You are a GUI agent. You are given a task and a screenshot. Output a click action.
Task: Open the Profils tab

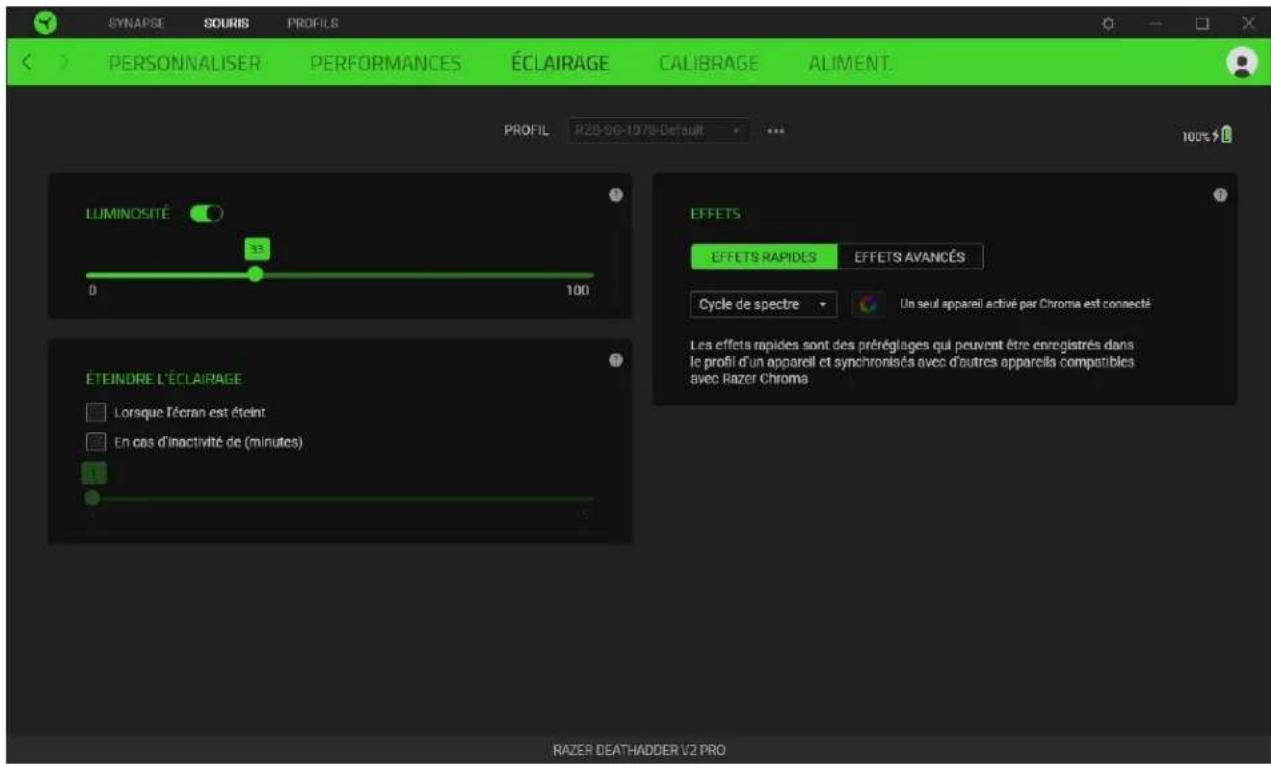pyautogui.click(x=313, y=22)
